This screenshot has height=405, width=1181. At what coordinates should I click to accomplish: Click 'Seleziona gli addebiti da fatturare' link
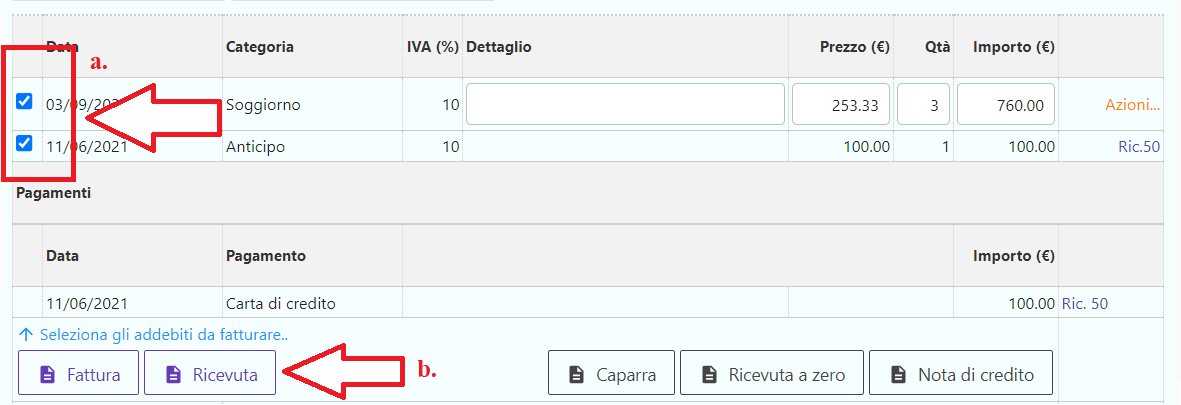(153, 334)
